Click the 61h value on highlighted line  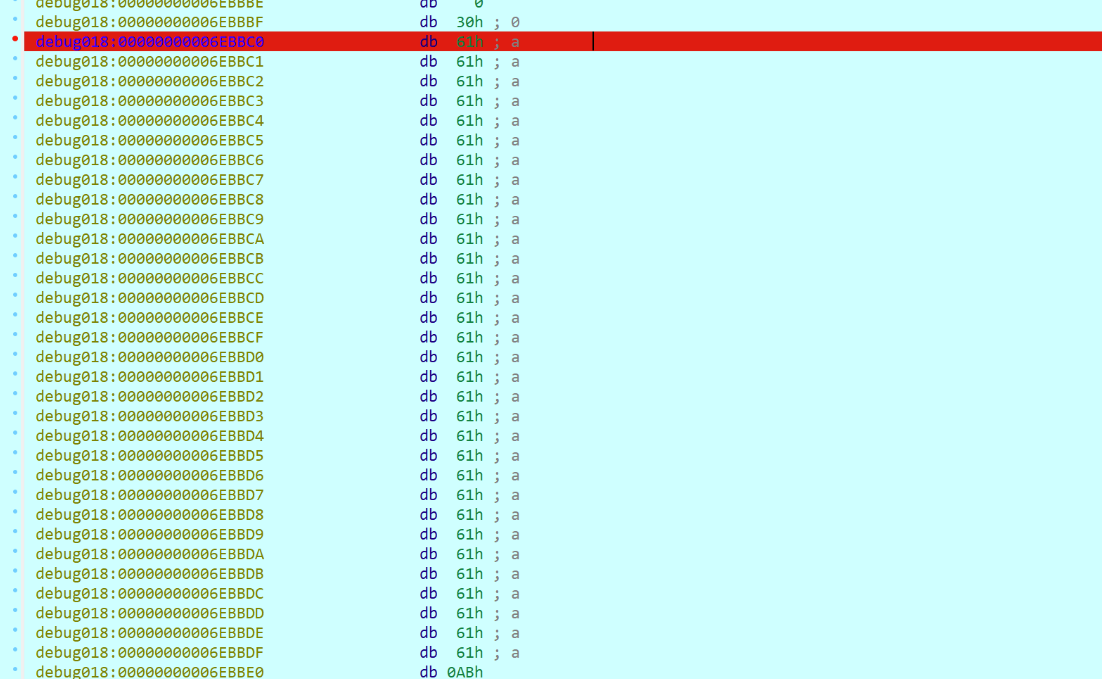469,42
